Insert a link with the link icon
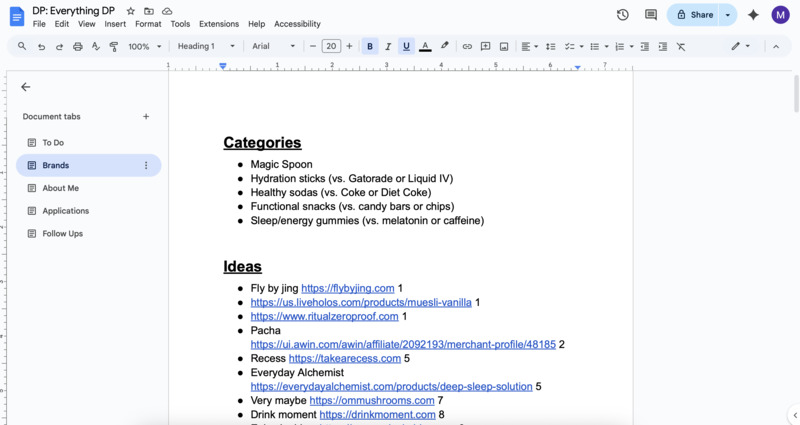The height and width of the screenshot is (425, 800). coord(467,46)
